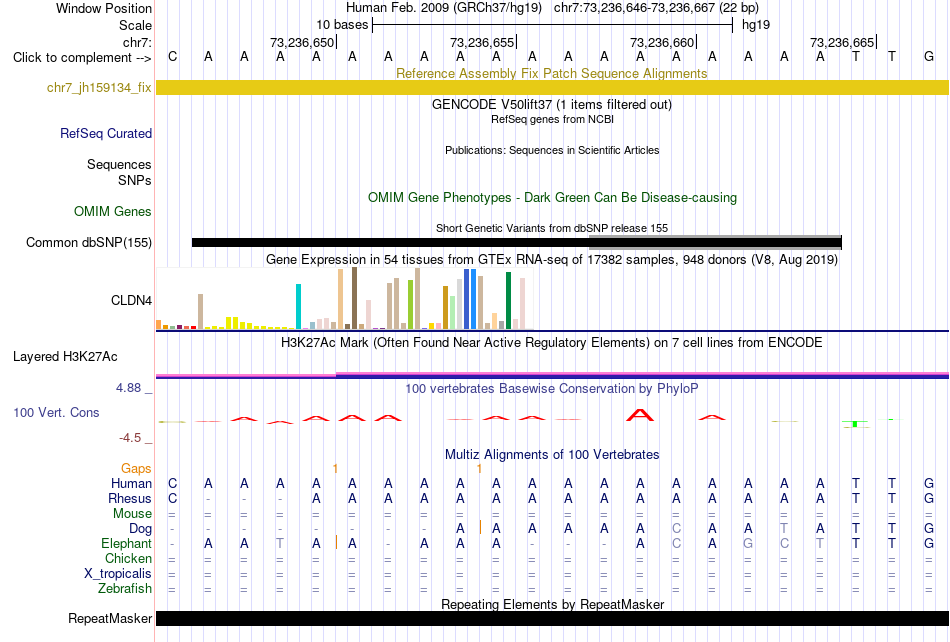Click the Mouse alignment row label
Viewport: 950px width, 642px height.
[x=132, y=514]
